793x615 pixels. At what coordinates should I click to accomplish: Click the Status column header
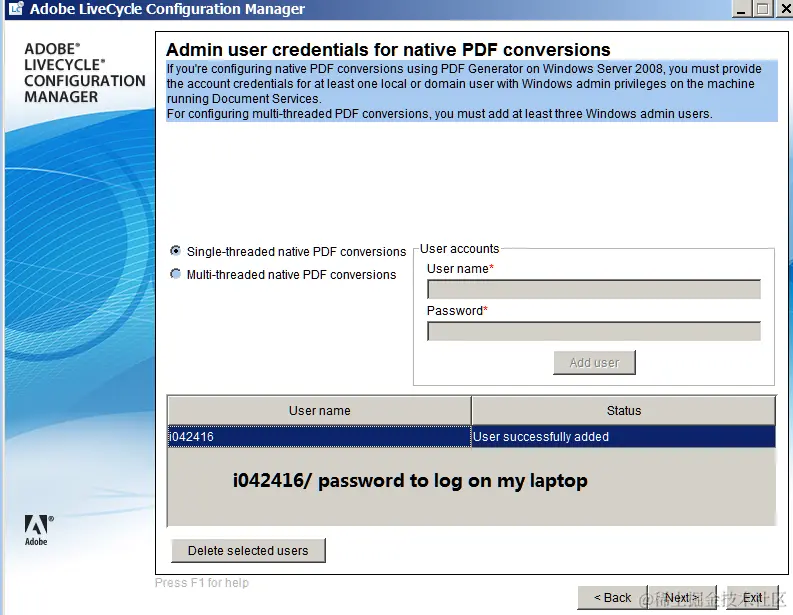624,411
